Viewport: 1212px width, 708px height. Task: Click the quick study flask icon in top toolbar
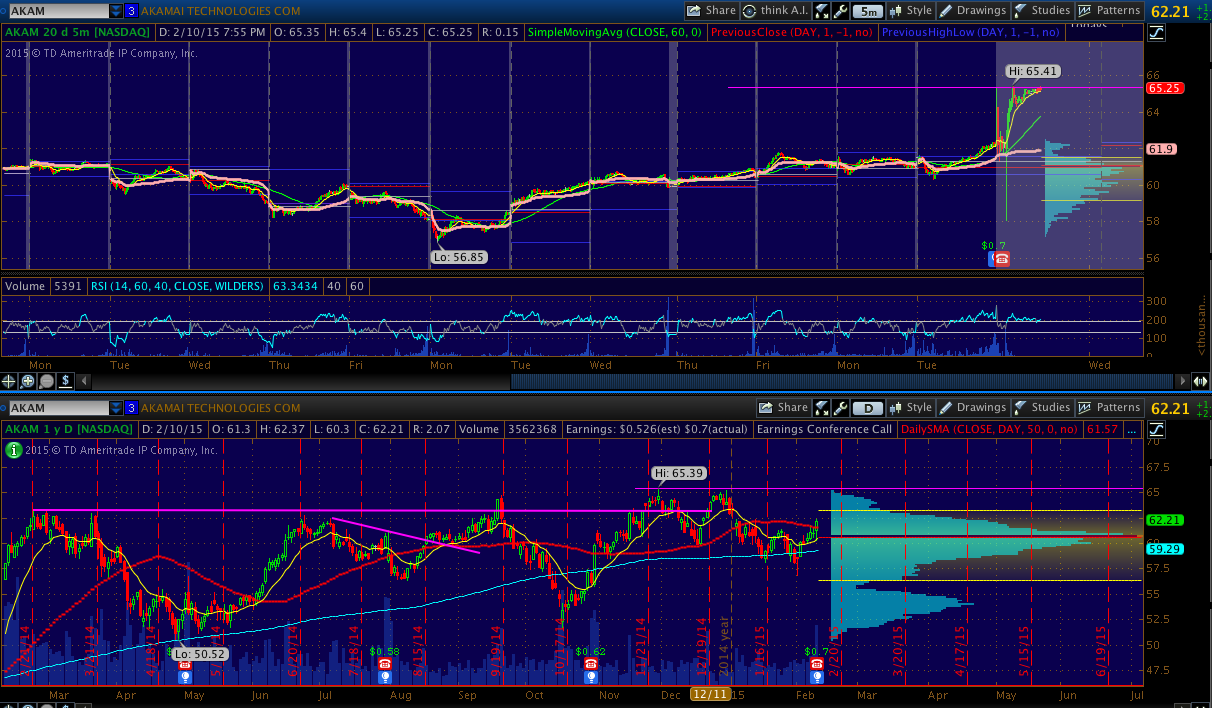click(x=822, y=11)
